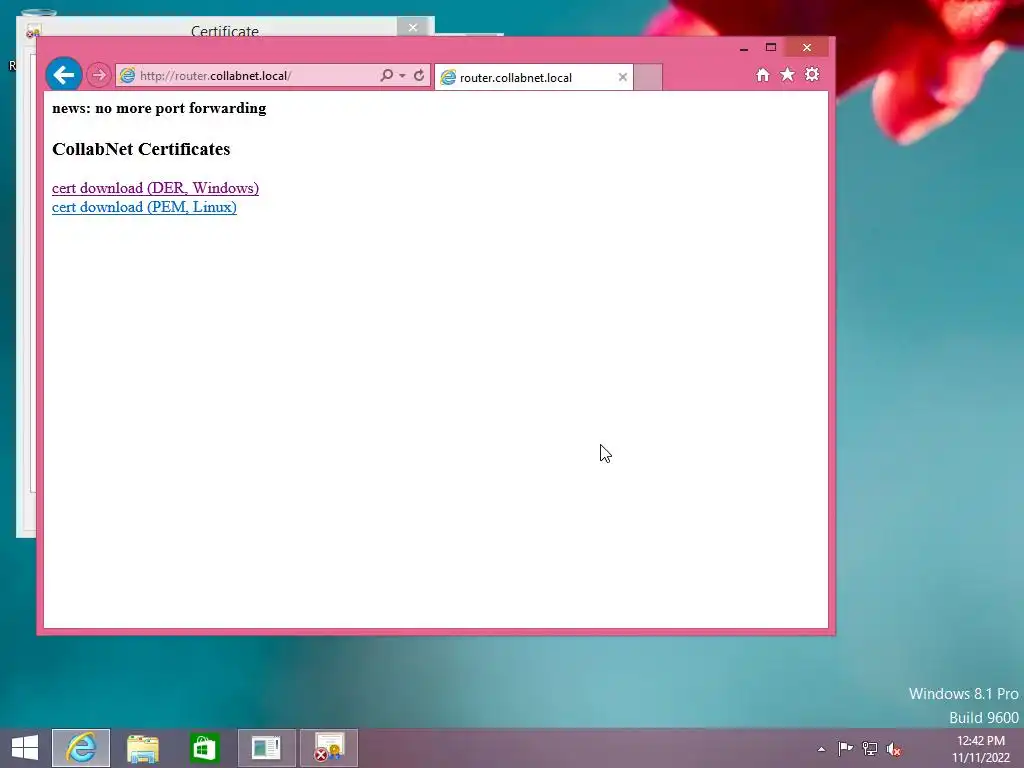Refresh the router.collabnet.local page
The image size is (1024, 768).
coord(419,75)
